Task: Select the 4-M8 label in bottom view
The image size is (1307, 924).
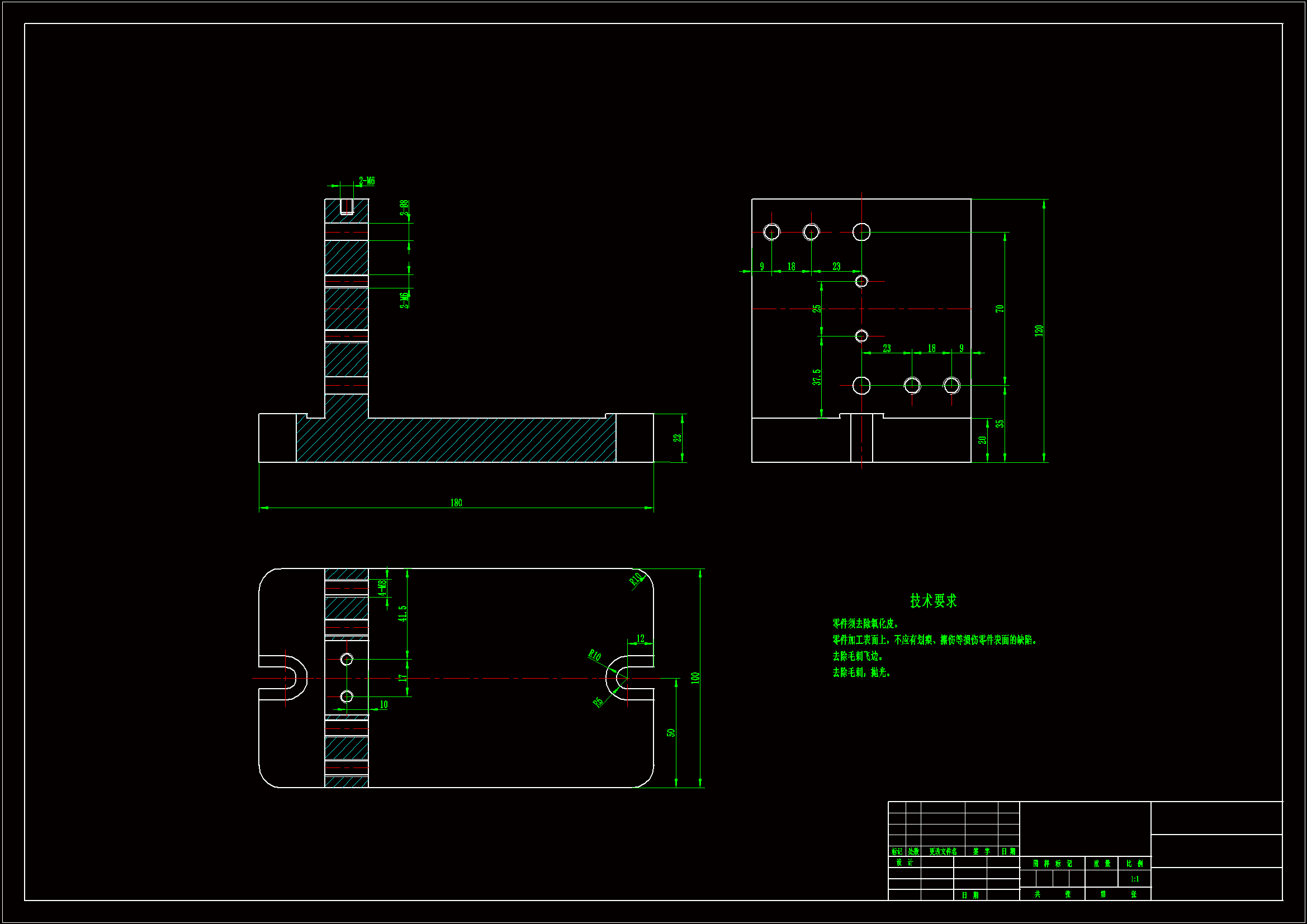Action: 382,587
